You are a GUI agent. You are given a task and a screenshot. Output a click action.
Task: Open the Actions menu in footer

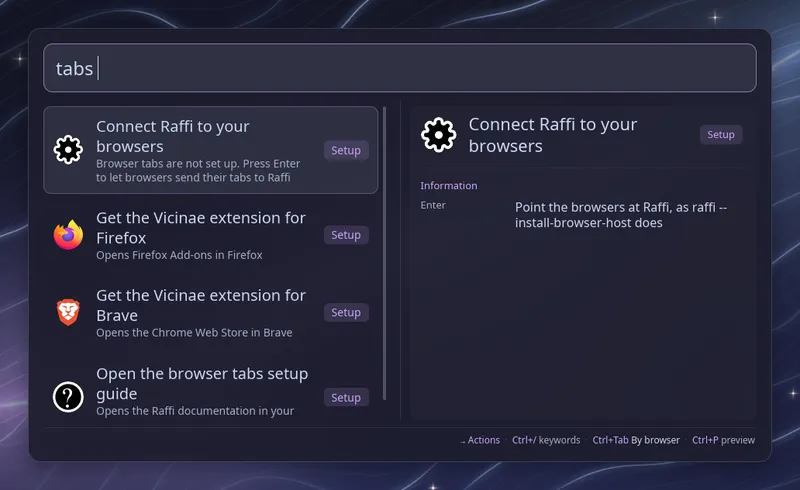click(x=480, y=440)
